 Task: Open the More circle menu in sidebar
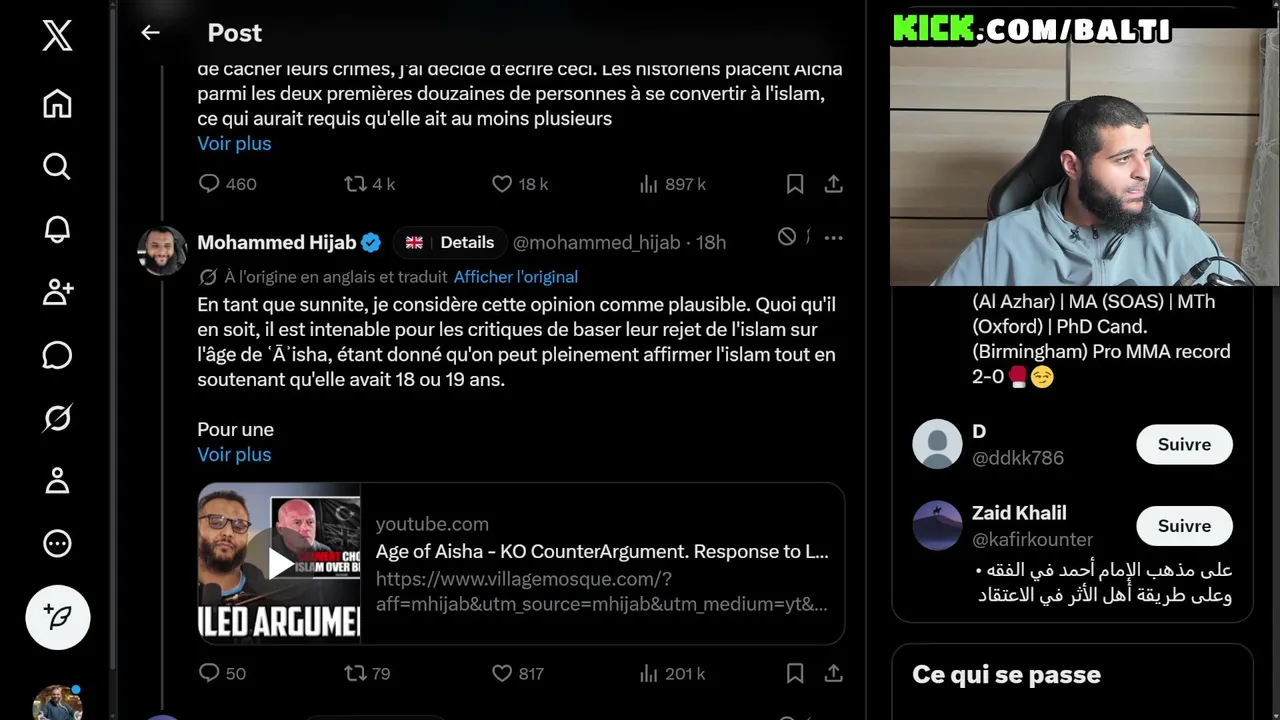point(57,544)
